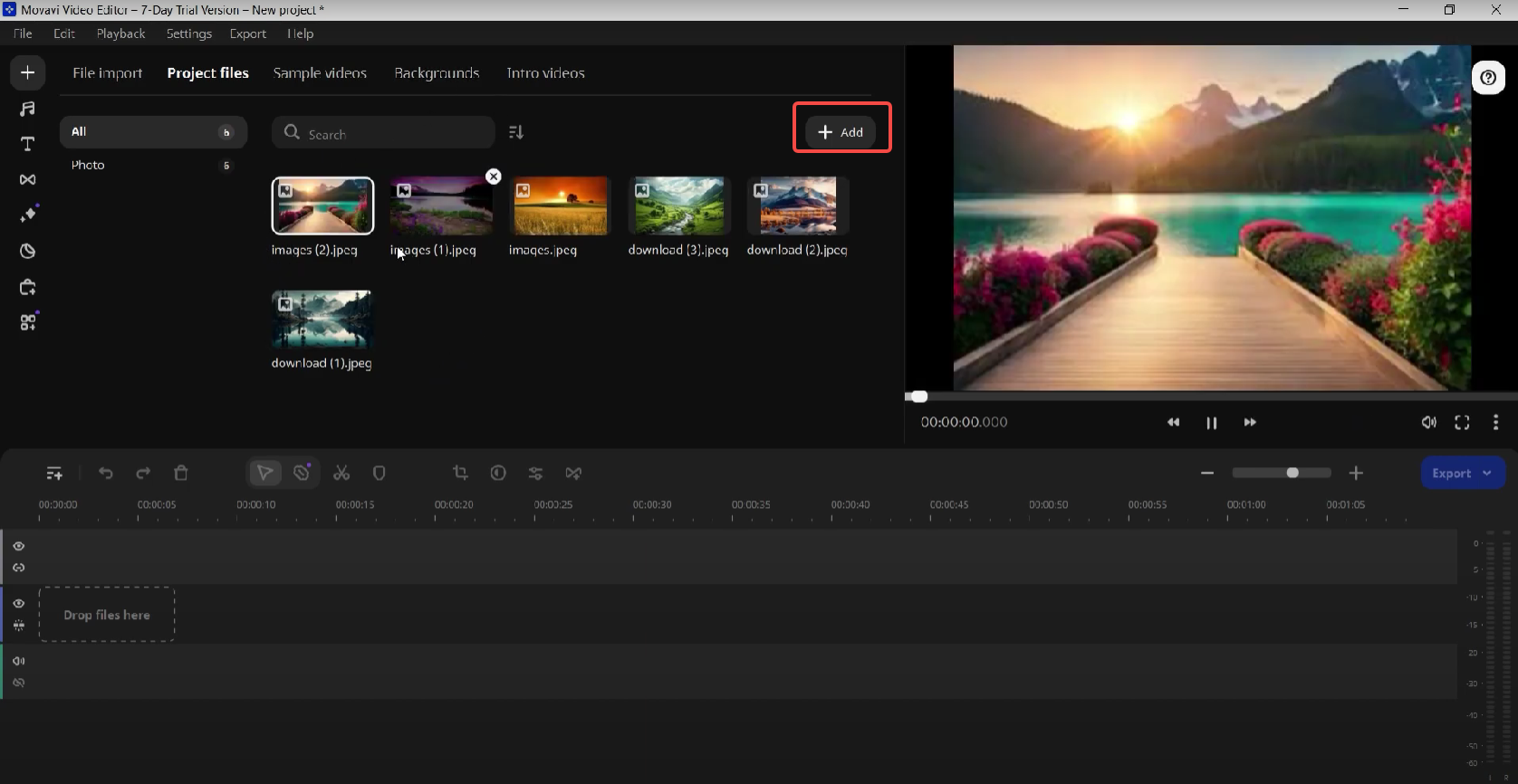This screenshot has width=1518, height=784.
Task: Open the Titles text panel
Action: (28, 144)
